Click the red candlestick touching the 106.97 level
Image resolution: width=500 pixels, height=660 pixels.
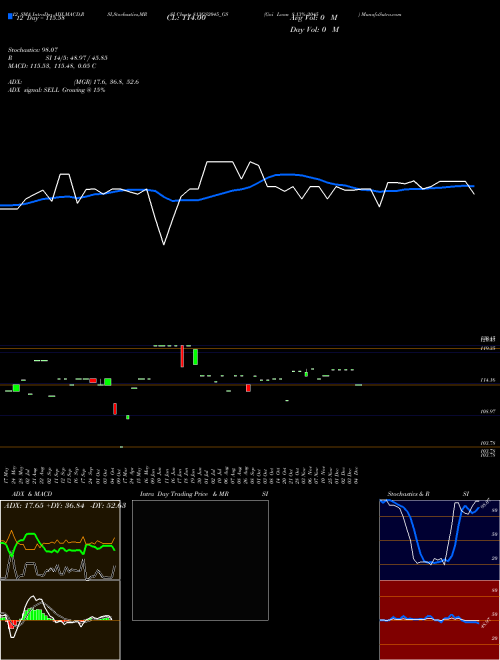click(115, 409)
